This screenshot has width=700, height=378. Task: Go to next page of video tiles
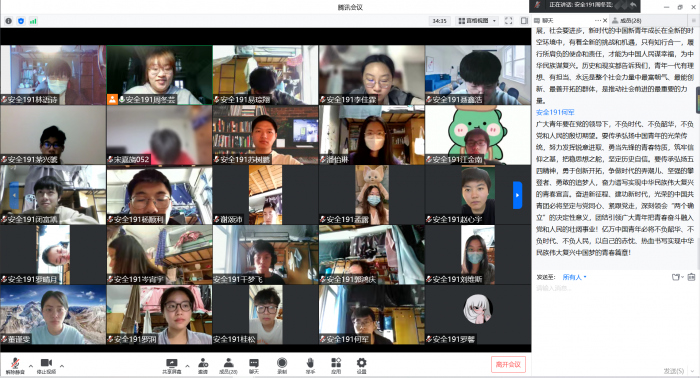517,195
